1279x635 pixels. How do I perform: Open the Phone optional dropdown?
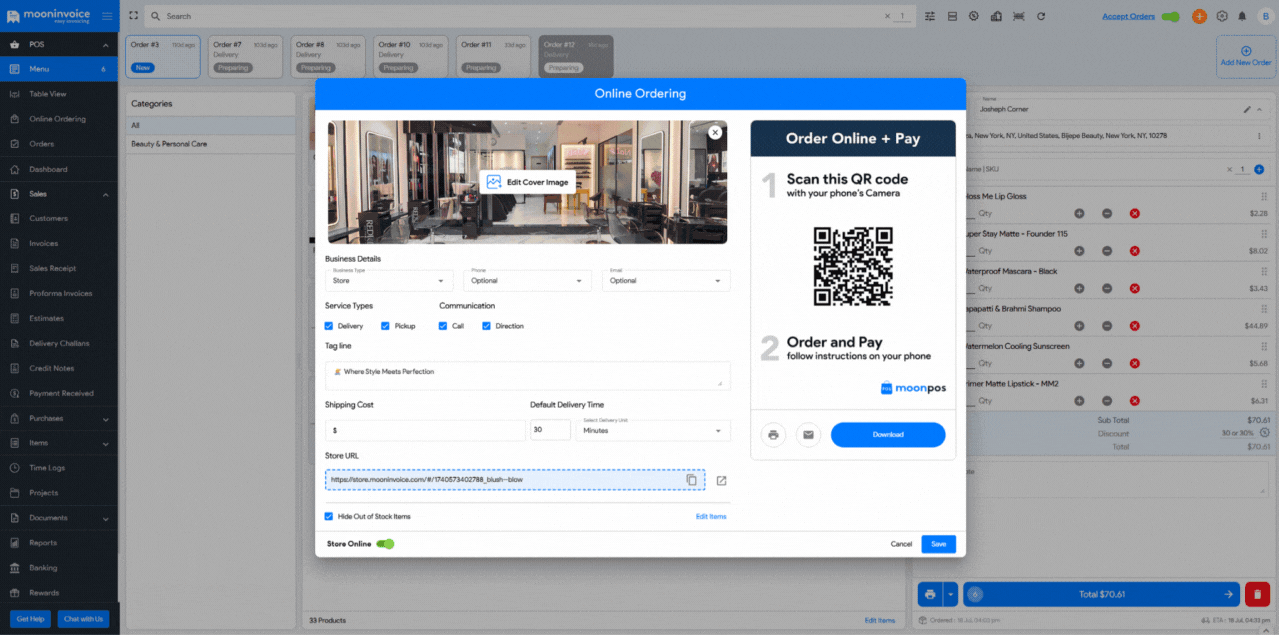click(527, 280)
